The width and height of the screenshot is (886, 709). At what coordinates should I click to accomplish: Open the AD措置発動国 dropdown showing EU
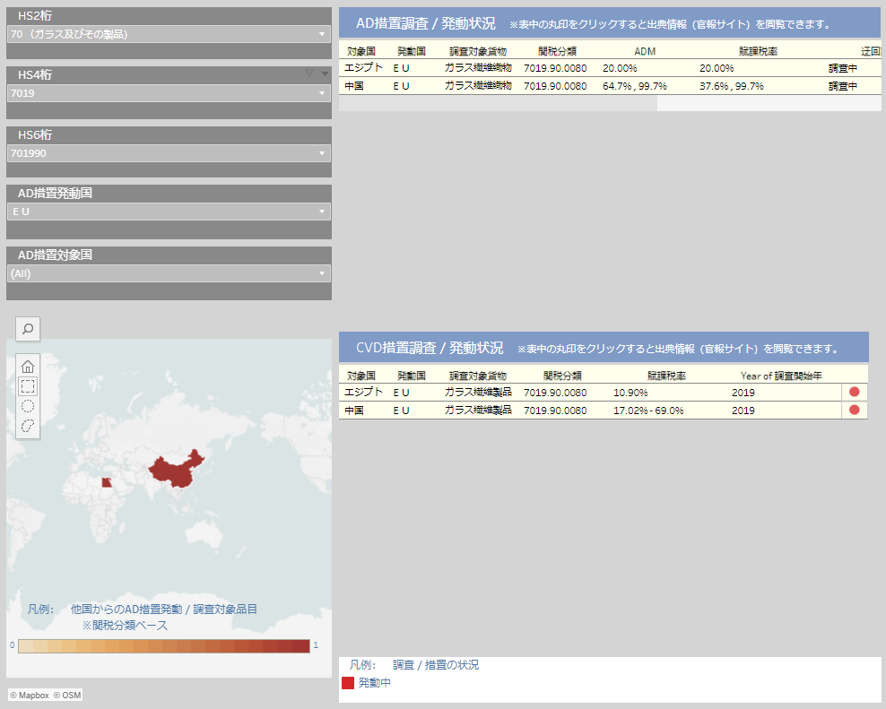(x=169, y=211)
